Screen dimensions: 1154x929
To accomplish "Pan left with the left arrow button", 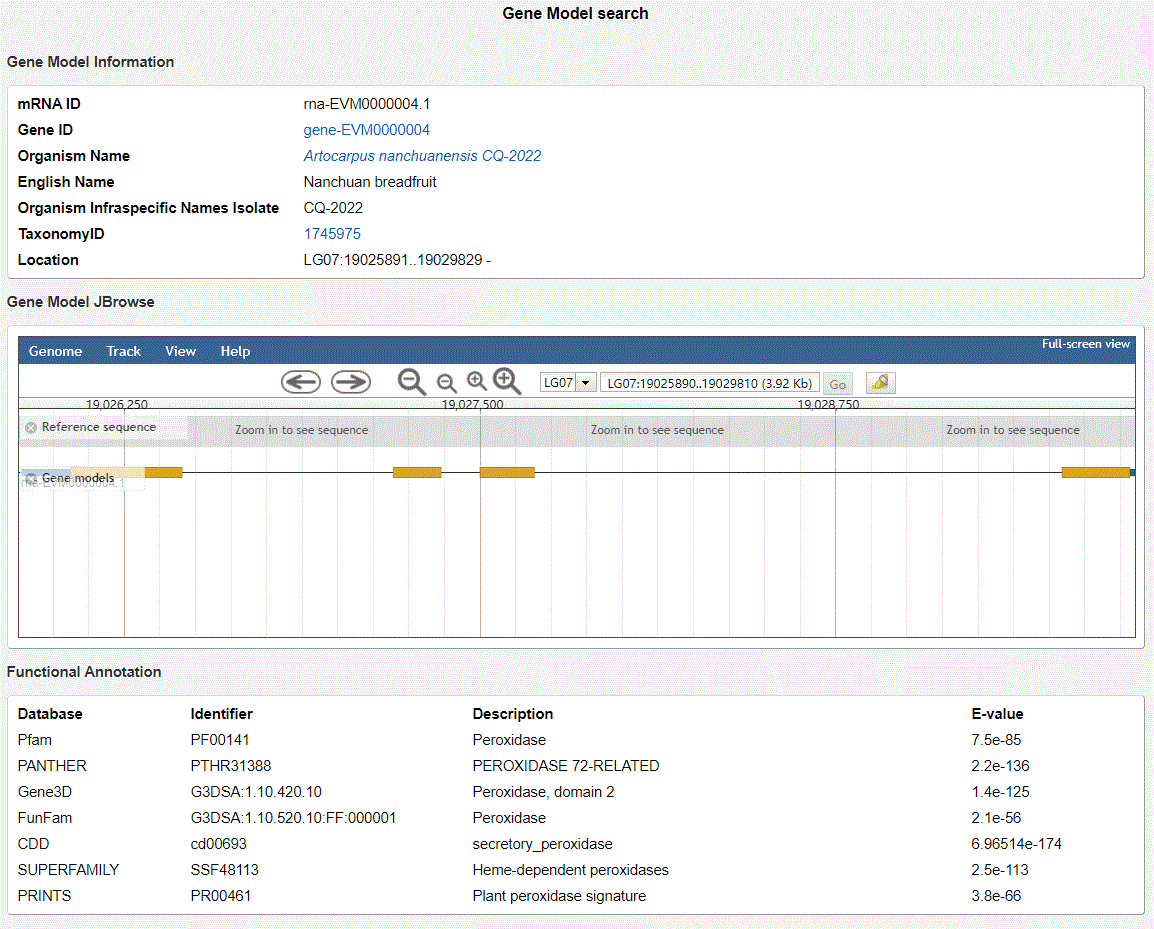I will click(300, 382).
